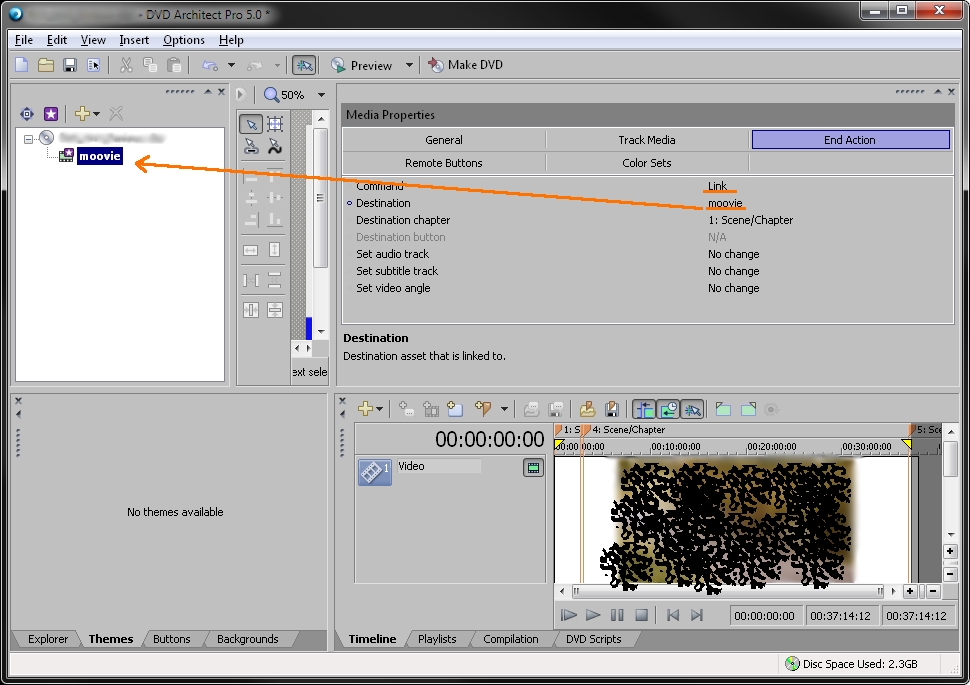Open the undo history dropdown arrow
Viewport: 970px width, 685px height.
coord(231,65)
